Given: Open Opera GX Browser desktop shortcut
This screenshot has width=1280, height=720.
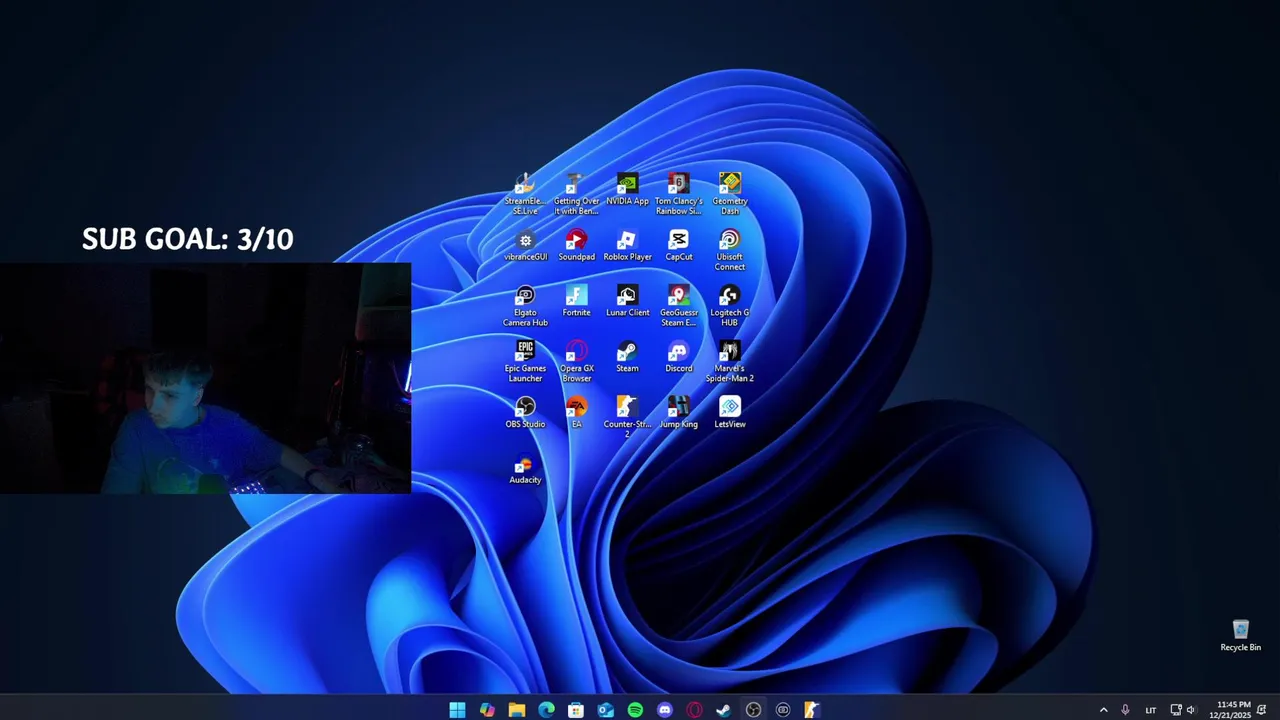Looking at the screenshot, I should pos(576,362).
